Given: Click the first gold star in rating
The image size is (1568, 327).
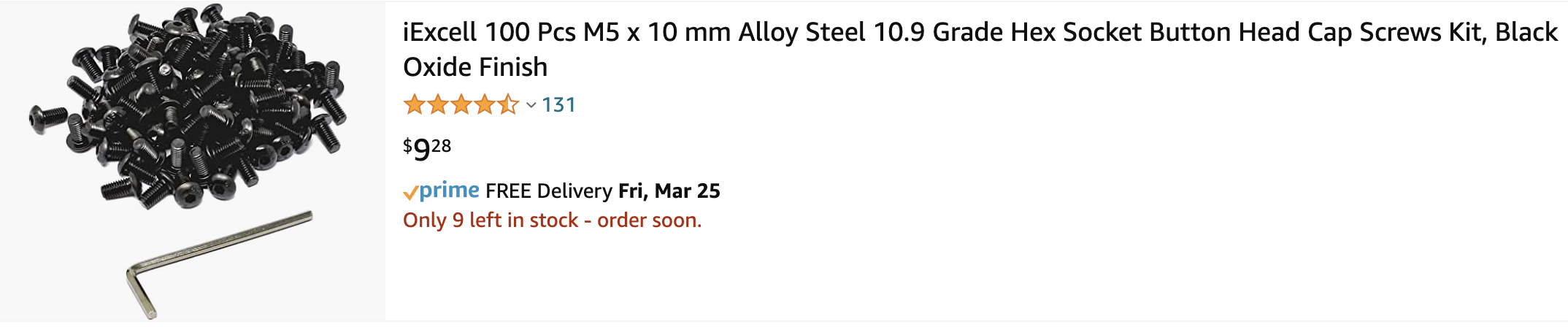Looking at the screenshot, I should (x=415, y=105).
